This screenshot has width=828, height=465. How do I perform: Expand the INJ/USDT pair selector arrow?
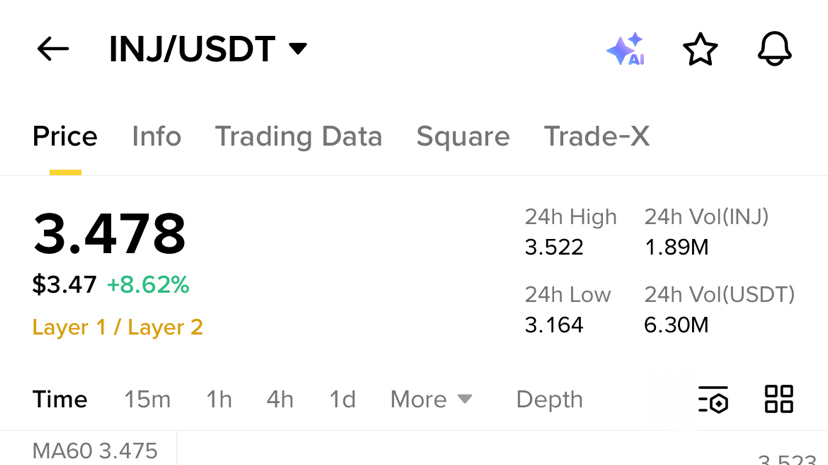click(x=298, y=49)
